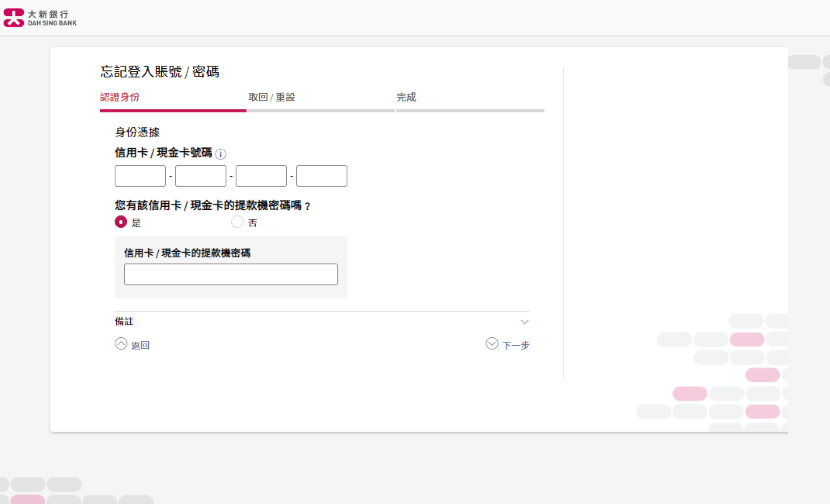Image resolution: width=830 pixels, height=504 pixels.
Task: Focus the fourth card number field
Action: tap(321, 176)
